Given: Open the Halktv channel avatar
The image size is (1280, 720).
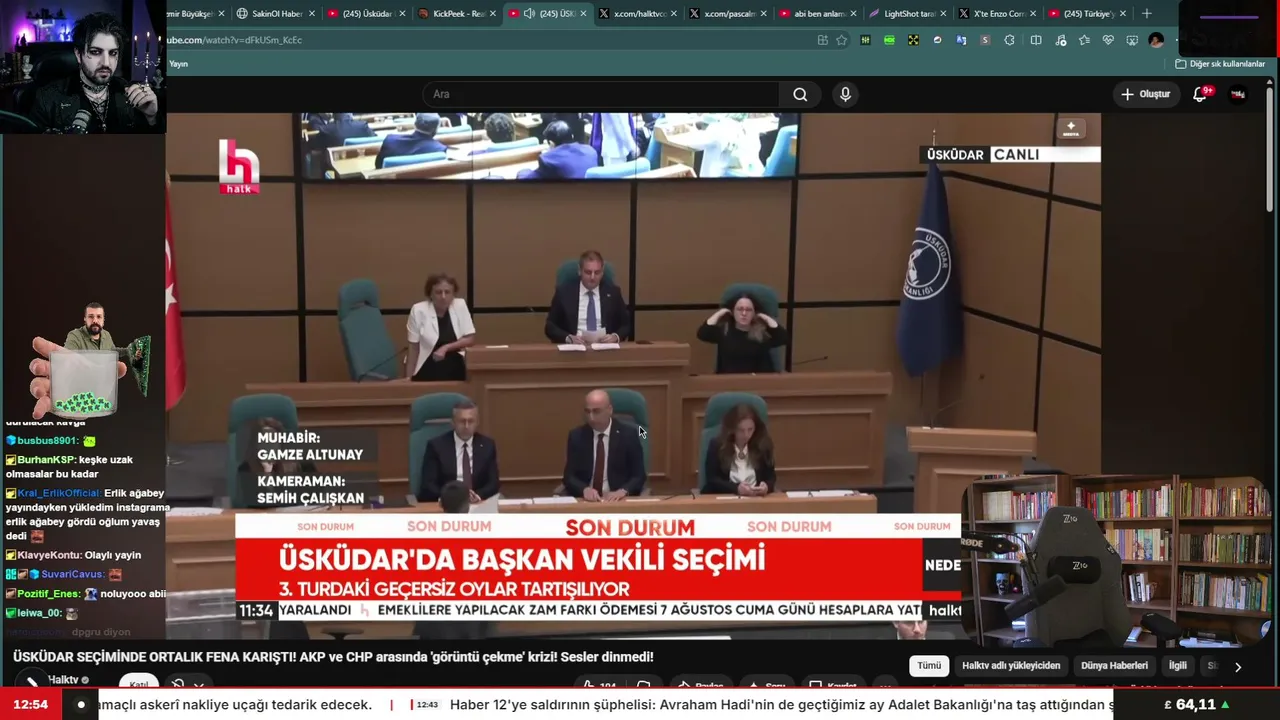Looking at the screenshot, I should [x=33, y=681].
